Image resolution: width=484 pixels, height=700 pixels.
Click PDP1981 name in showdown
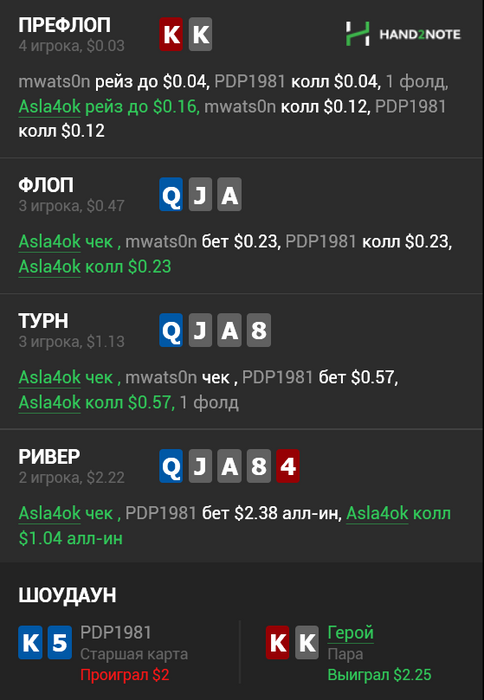(116, 633)
